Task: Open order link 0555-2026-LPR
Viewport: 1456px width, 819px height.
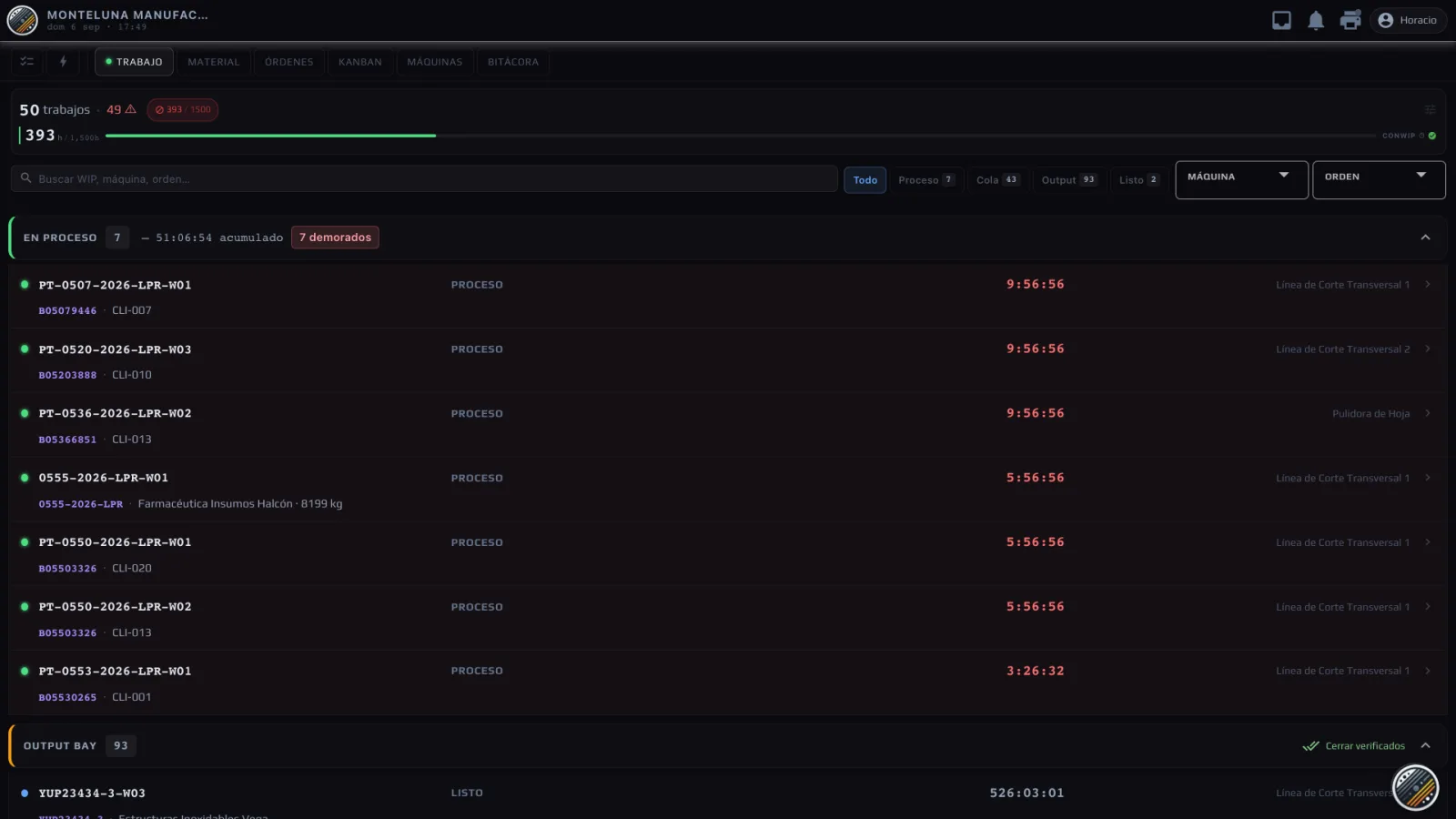Action: point(80,504)
